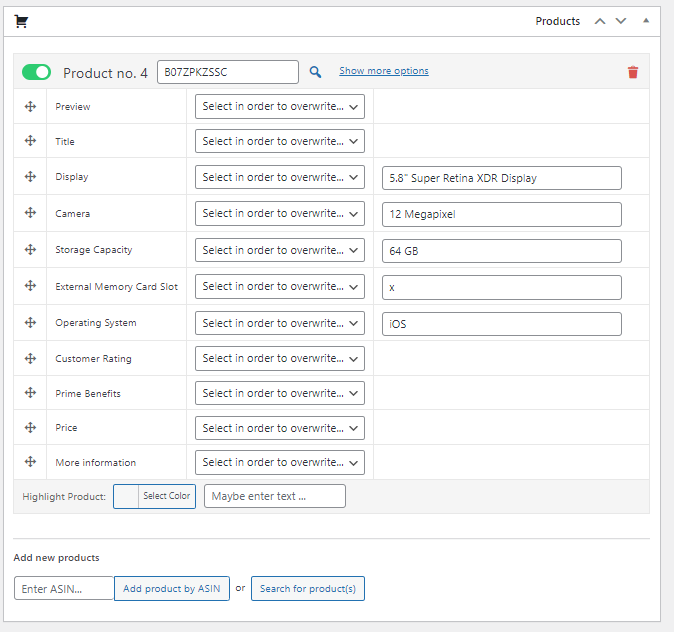Grab the move handle for Camera row

(30, 212)
